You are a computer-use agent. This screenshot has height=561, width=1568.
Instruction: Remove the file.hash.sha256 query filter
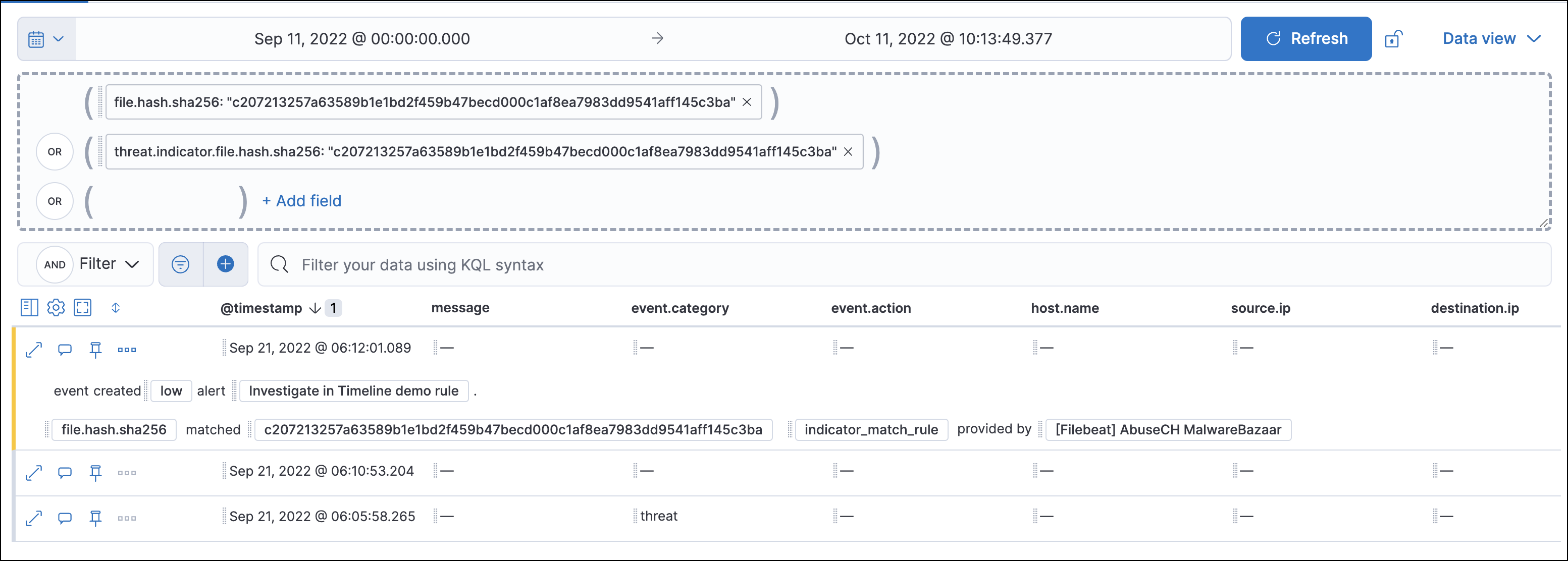tap(748, 102)
